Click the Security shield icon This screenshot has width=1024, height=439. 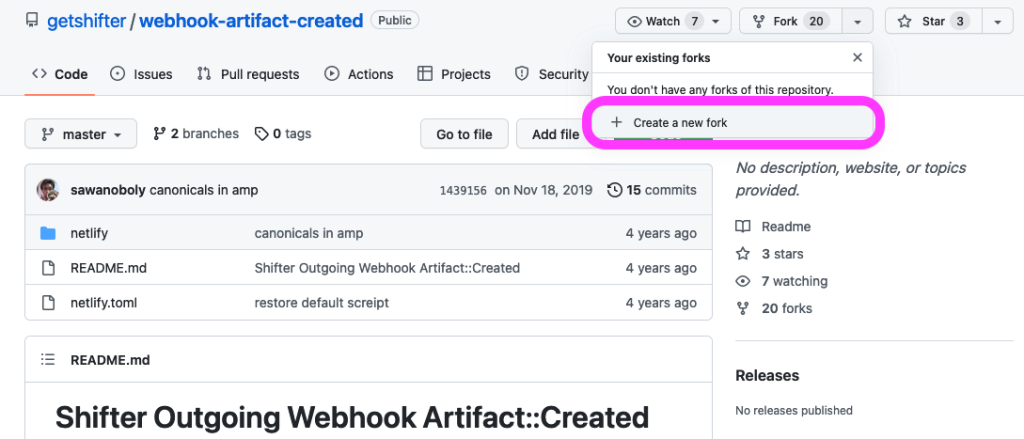[522, 74]
